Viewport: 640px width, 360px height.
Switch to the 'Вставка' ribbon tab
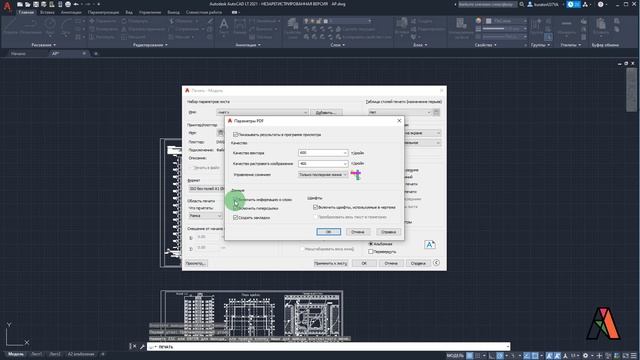pyautogui.click(x=47, y=12)
